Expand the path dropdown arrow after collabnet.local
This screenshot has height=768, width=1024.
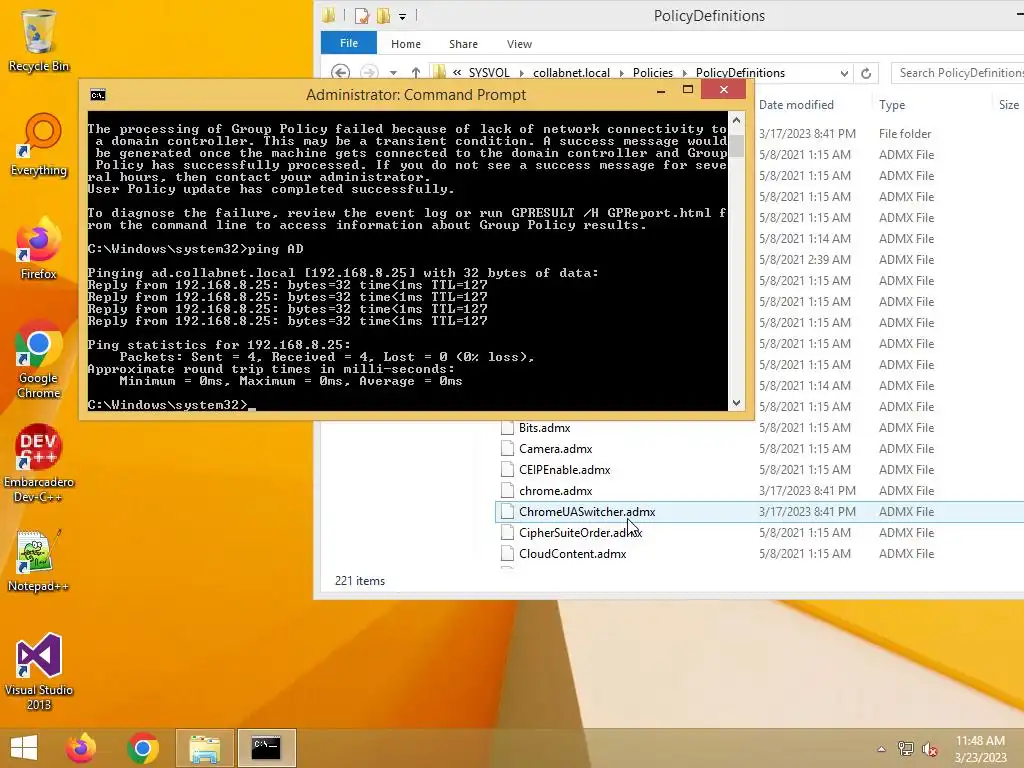click(621, 73)
